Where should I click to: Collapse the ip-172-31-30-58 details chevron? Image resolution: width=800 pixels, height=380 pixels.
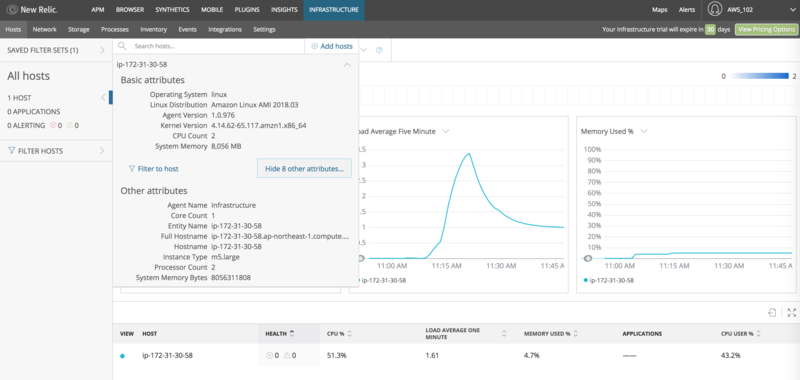347,65
